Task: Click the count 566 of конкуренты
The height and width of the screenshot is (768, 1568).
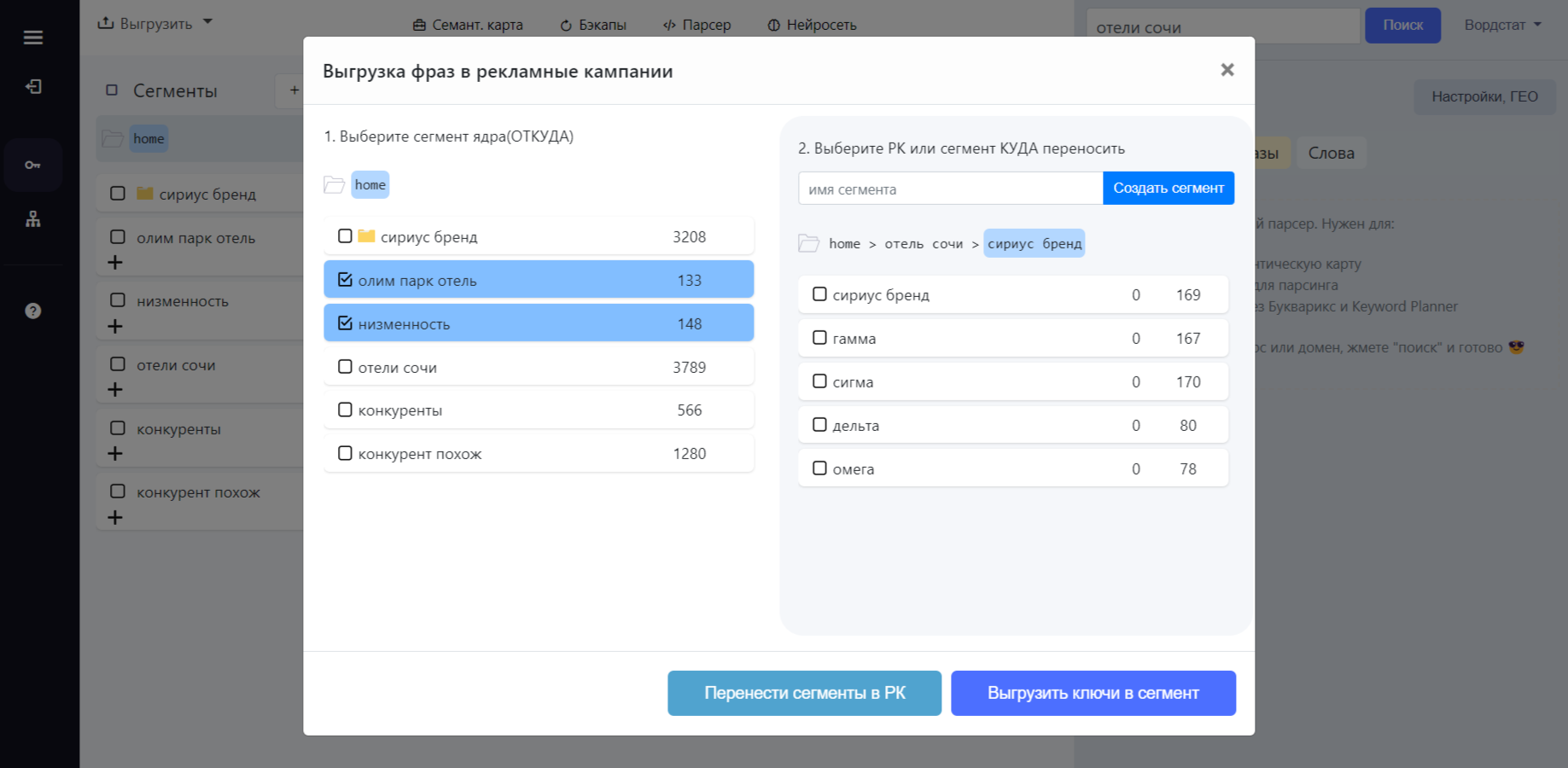Action: click(689, 410)
